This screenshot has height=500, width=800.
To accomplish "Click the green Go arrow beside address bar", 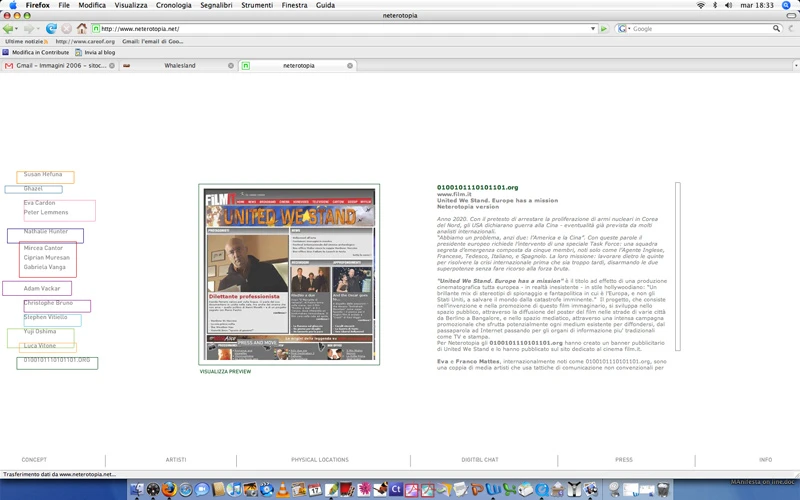I will (604, 29).
